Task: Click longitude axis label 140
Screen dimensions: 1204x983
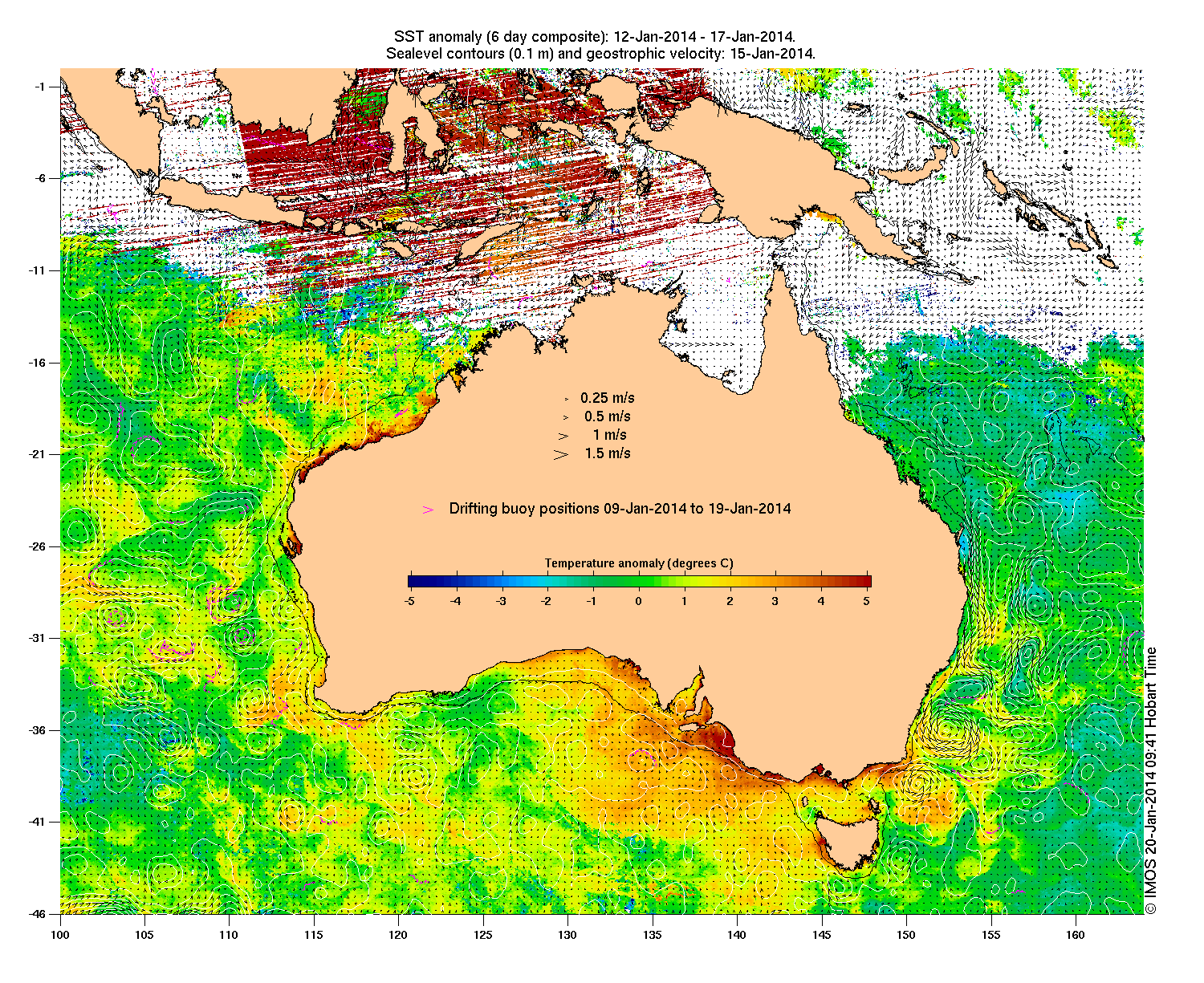Action: click(737, 934)
